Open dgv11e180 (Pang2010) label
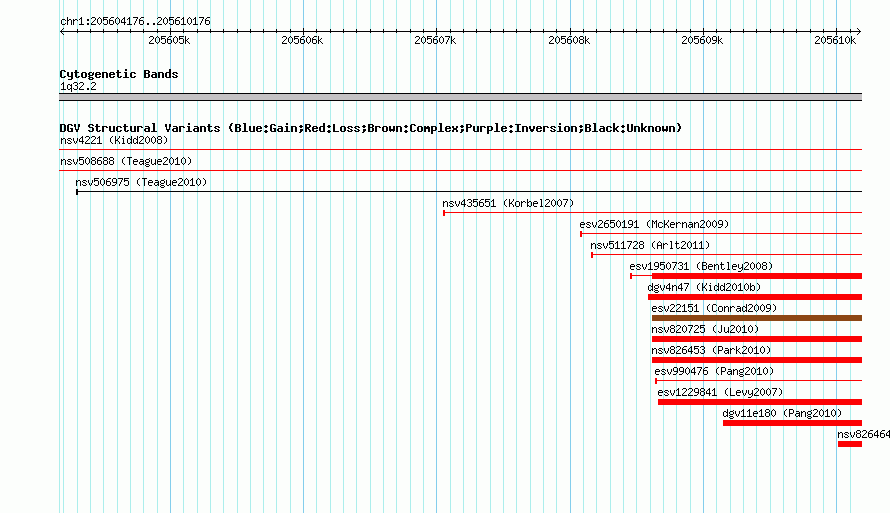 782,413
